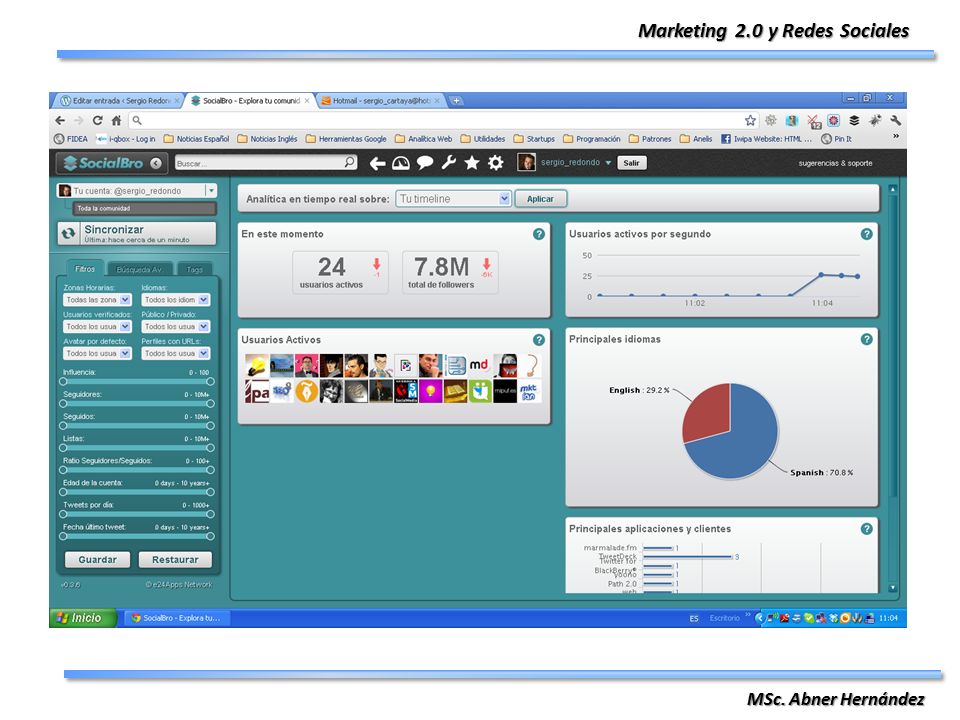Expand the Tu cuenta account selector

click(x=211, y=190)
